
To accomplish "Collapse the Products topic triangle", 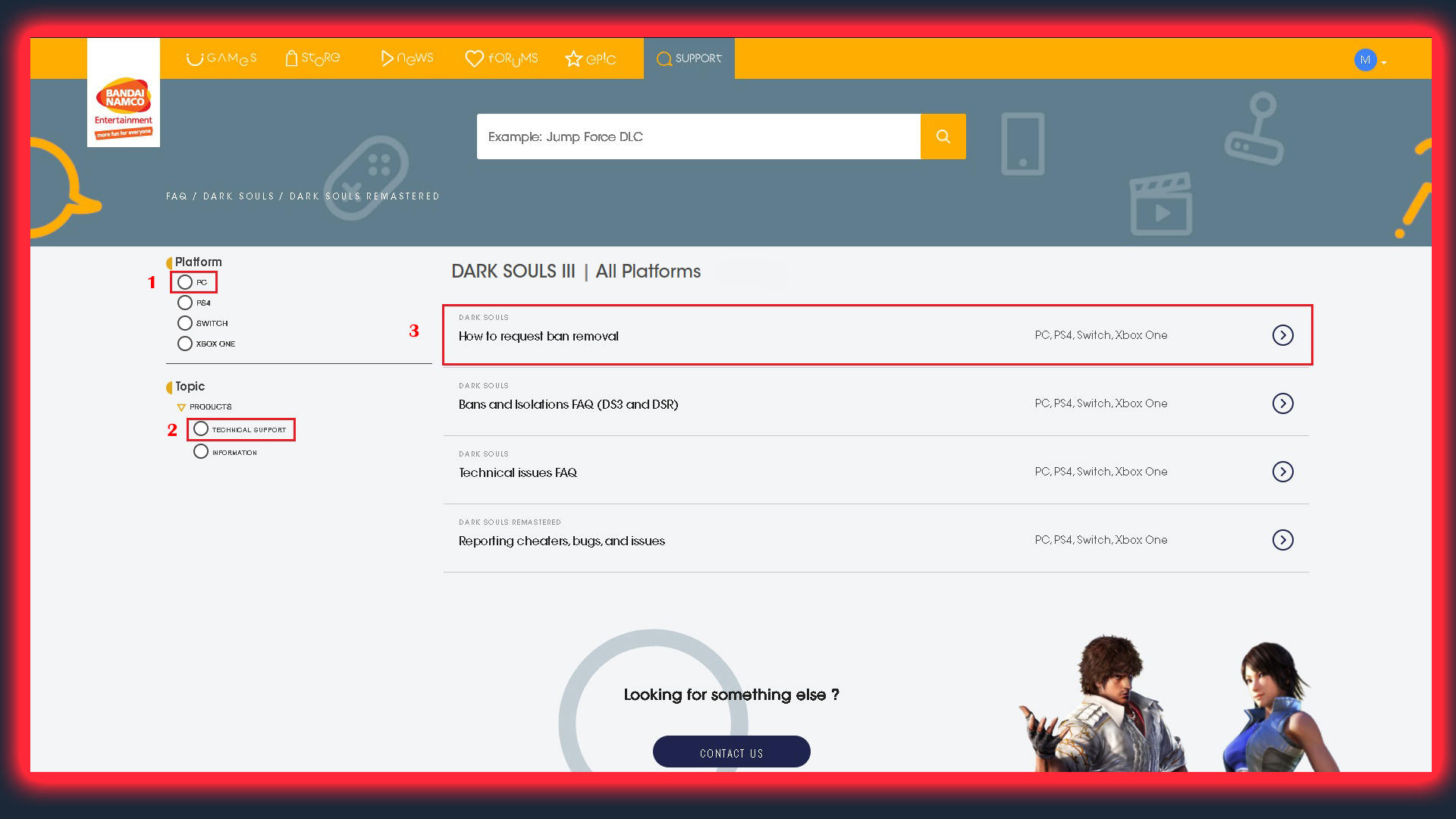I will pyautogui.click(x=181, y=407).
